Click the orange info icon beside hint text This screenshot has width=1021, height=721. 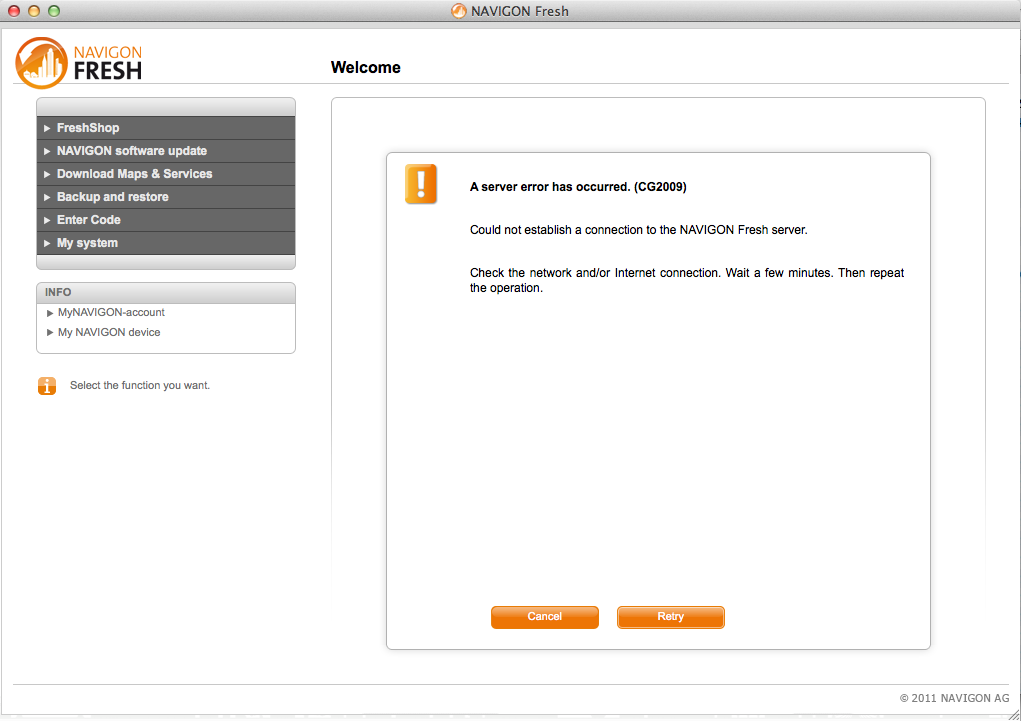47,386
